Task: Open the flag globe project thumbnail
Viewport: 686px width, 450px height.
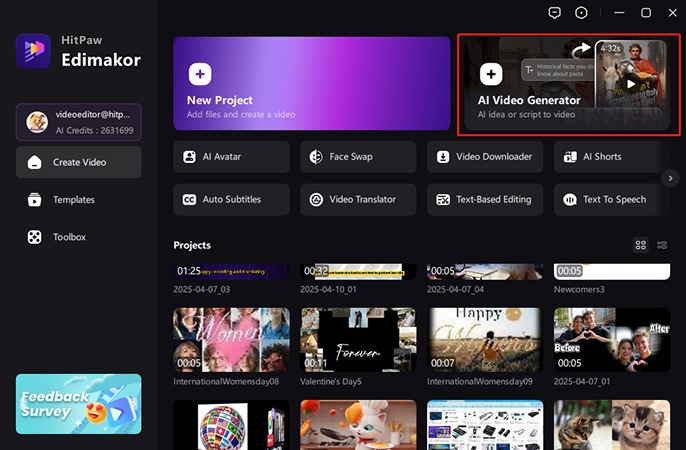Action: (231, 425)
